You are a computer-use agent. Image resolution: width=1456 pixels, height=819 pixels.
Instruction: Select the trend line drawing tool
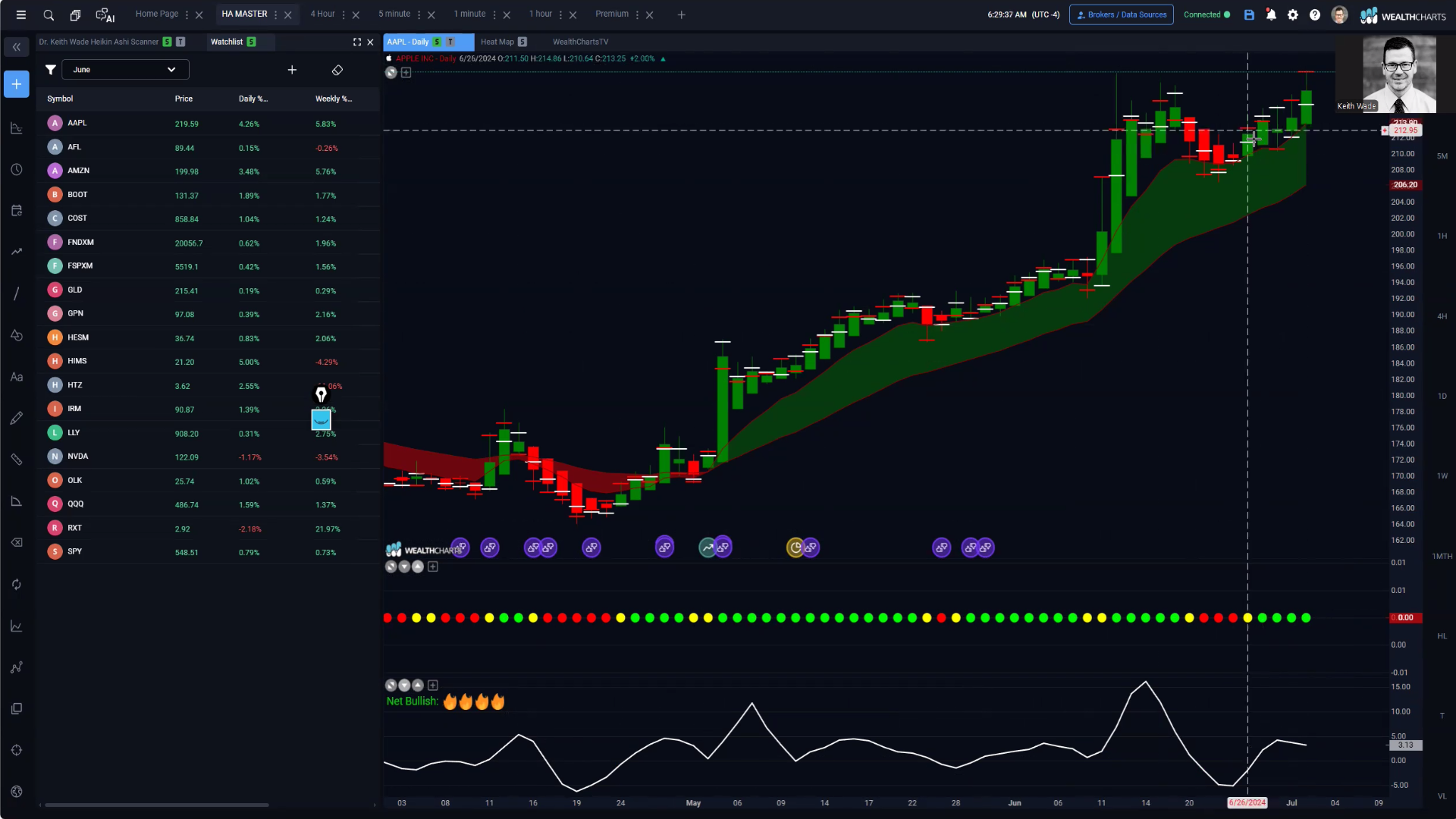coord(17,293)
